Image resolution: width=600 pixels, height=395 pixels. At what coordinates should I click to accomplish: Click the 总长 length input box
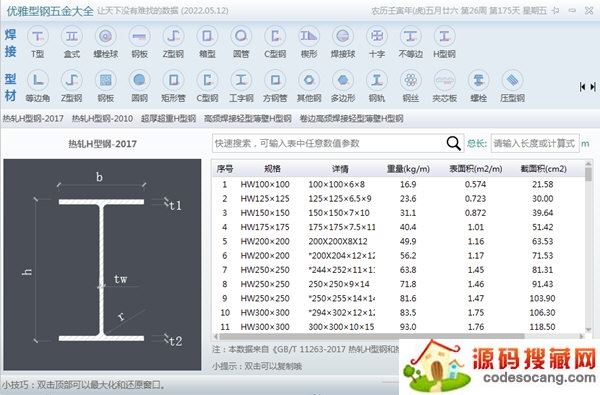[535, 144]
